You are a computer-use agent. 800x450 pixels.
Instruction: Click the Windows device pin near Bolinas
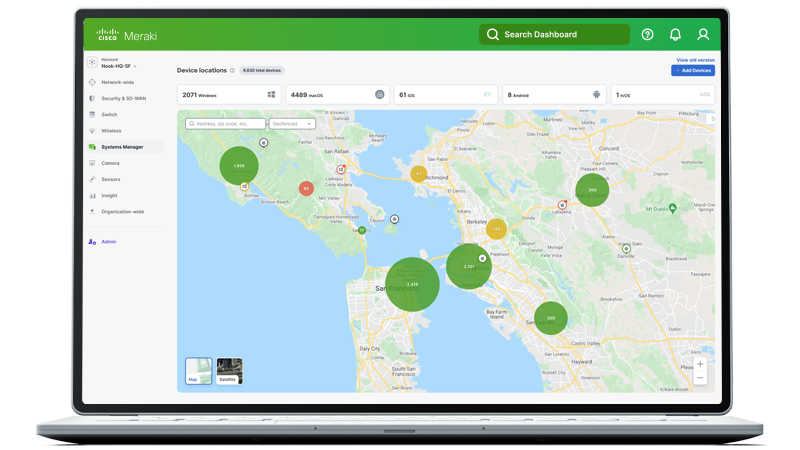(x=245, y=186)
